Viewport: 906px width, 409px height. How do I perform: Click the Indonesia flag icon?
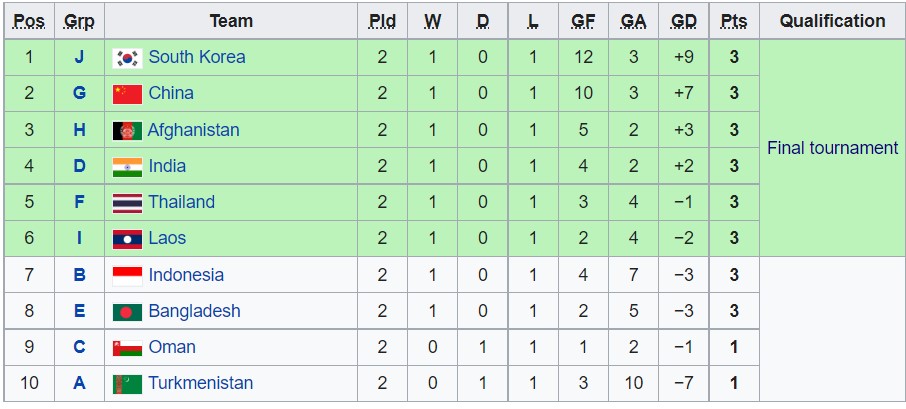127,275
